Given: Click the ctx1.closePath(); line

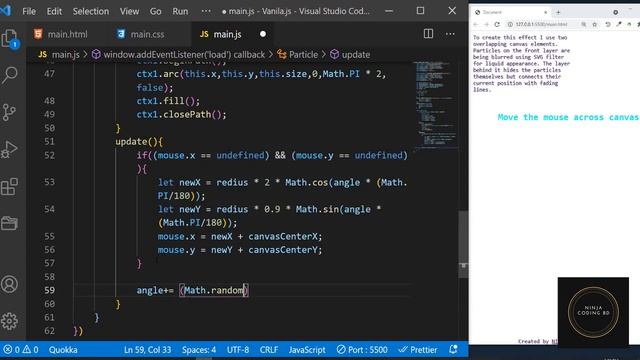Looking at the screenshot, I should coord(181,114).
